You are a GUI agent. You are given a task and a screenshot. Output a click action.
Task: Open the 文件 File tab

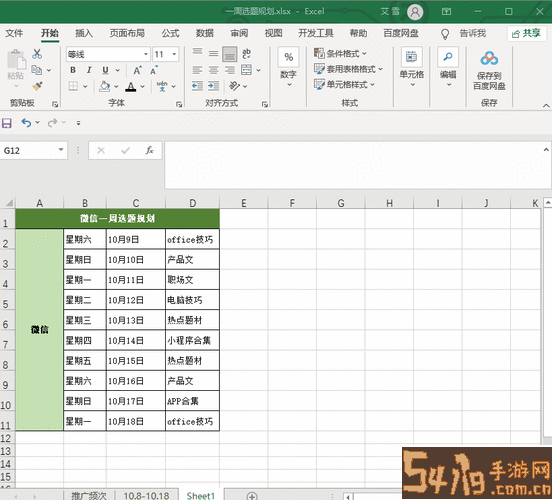pos(14,33)
